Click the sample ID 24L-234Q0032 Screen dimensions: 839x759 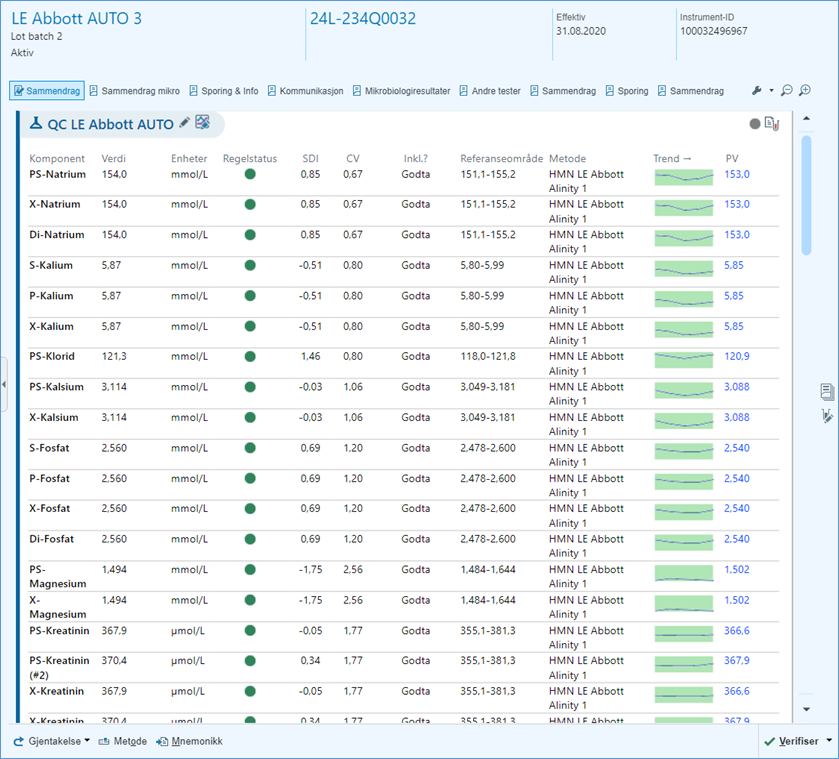coord(363,19)
